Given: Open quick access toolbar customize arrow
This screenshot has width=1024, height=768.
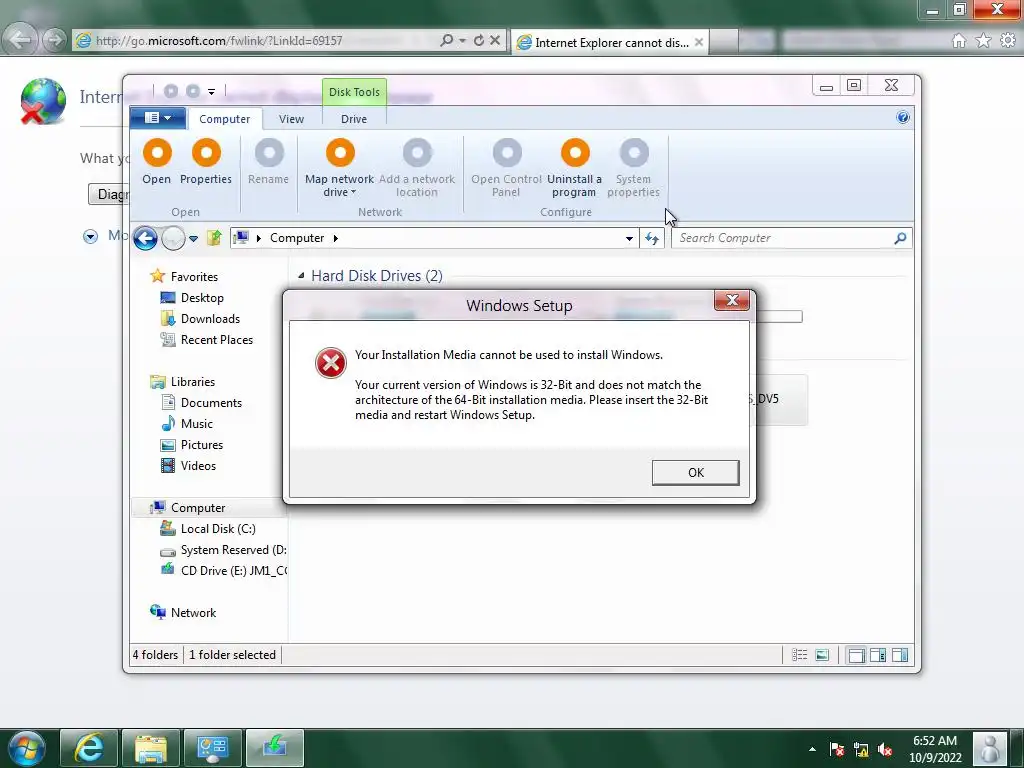Looking at the screenshot, I should click(212, 92).
